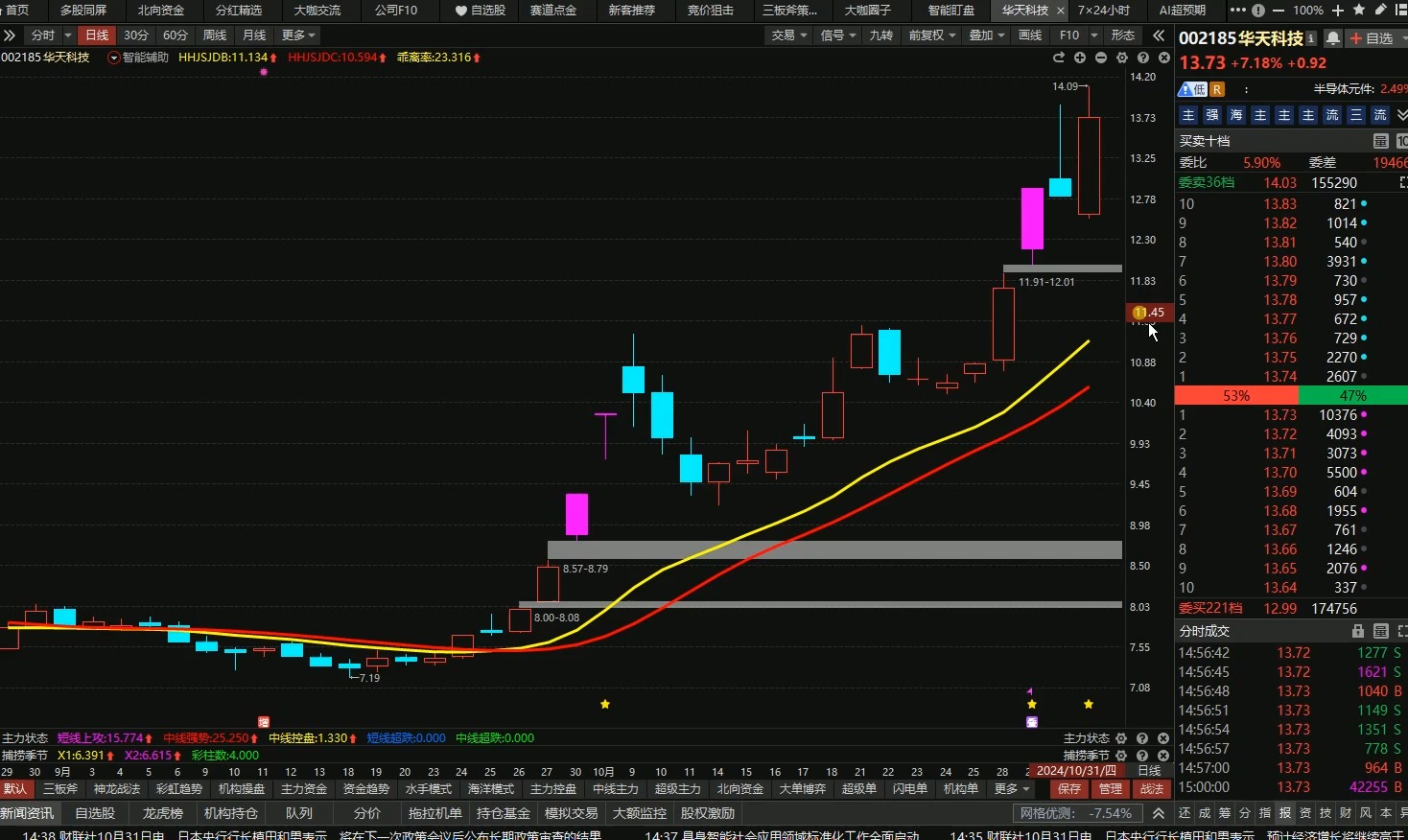Image resolution: width=1408 pixels, height=840 pixels.
Task: Expand bottom panel with double up chevron
Action: pyautogui.click(x=1159, y=813)
